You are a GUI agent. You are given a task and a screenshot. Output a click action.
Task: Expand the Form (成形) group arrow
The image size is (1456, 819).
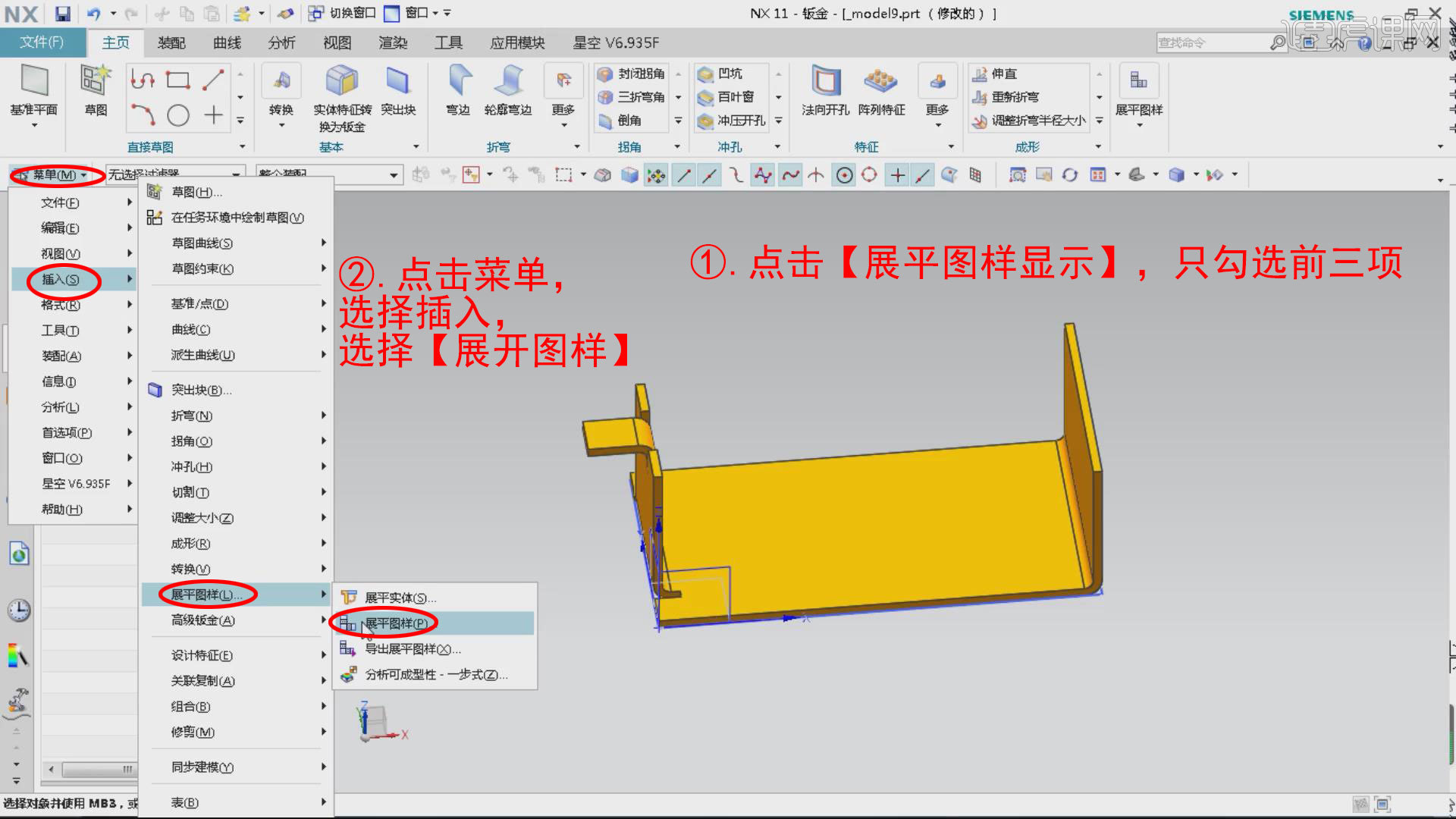(x=1098, y=146)
